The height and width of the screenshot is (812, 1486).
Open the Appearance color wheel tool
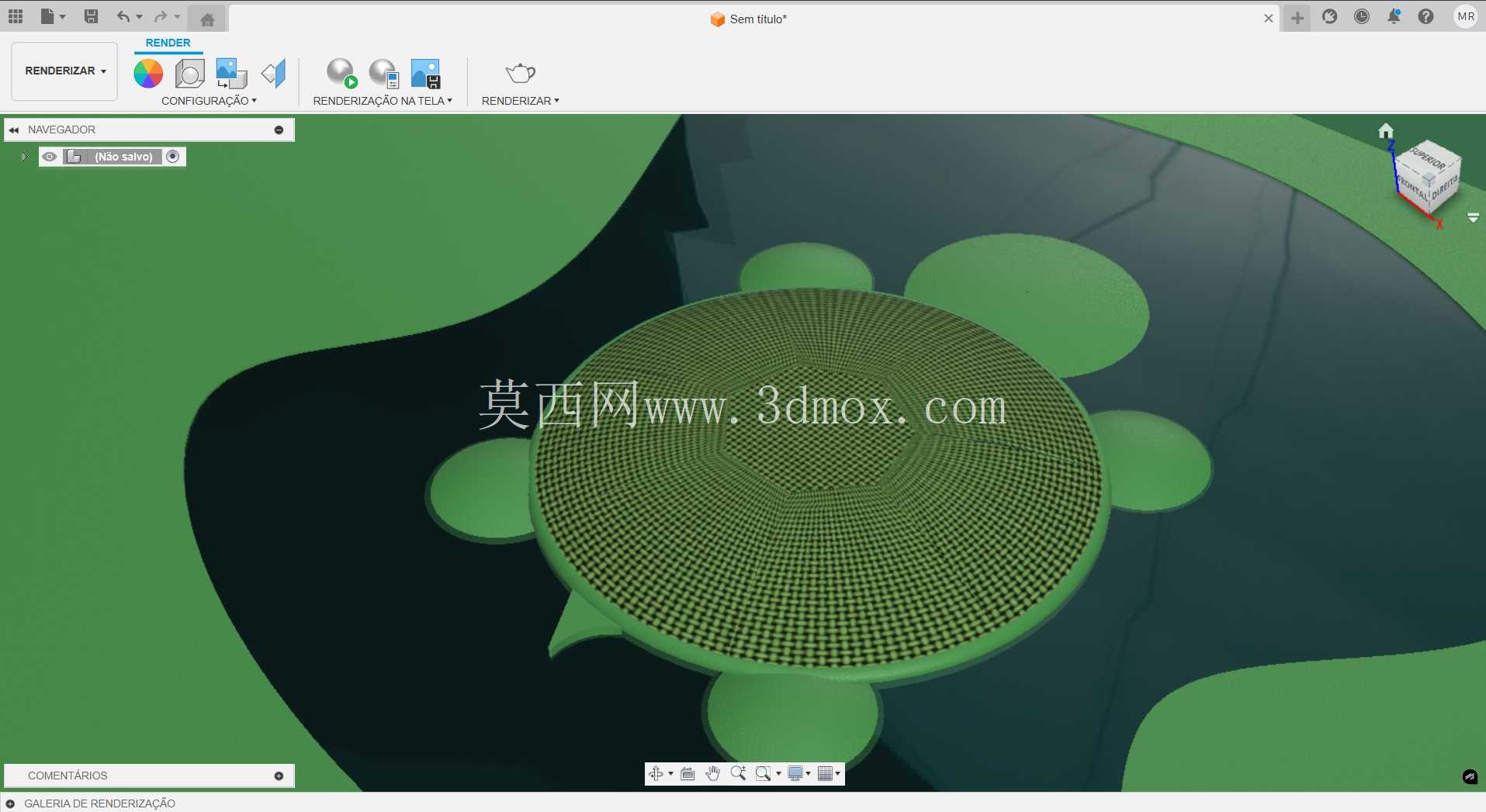click(148, 74)
